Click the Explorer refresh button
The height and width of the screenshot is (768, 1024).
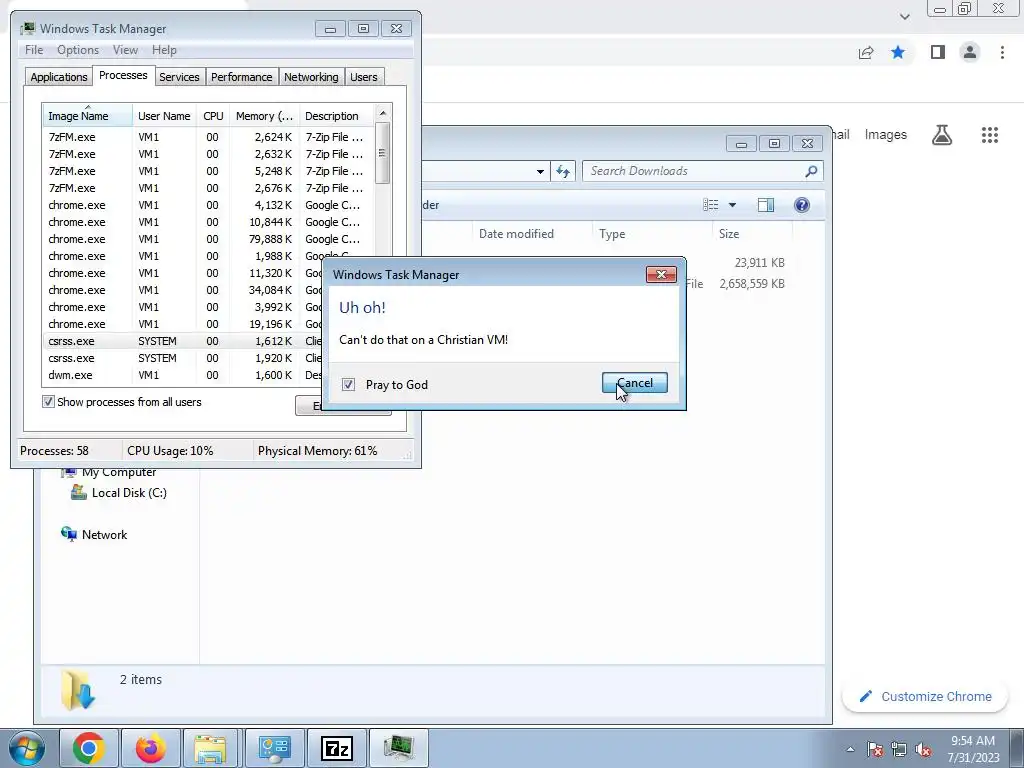click(563, 171)
